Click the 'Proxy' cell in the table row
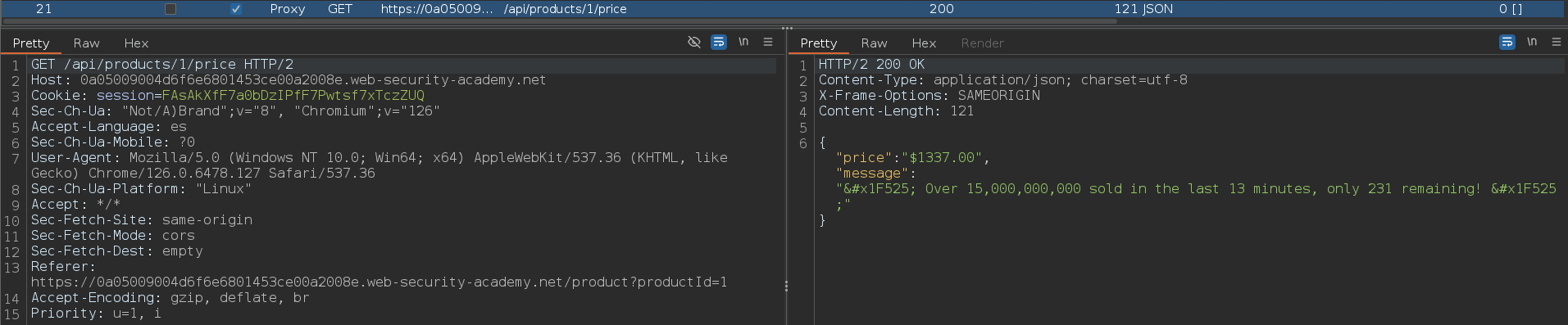1568x325 pixels. point(288,9)
